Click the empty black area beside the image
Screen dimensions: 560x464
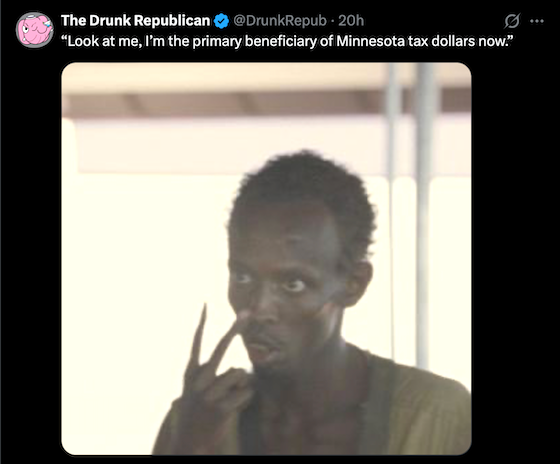514,250
